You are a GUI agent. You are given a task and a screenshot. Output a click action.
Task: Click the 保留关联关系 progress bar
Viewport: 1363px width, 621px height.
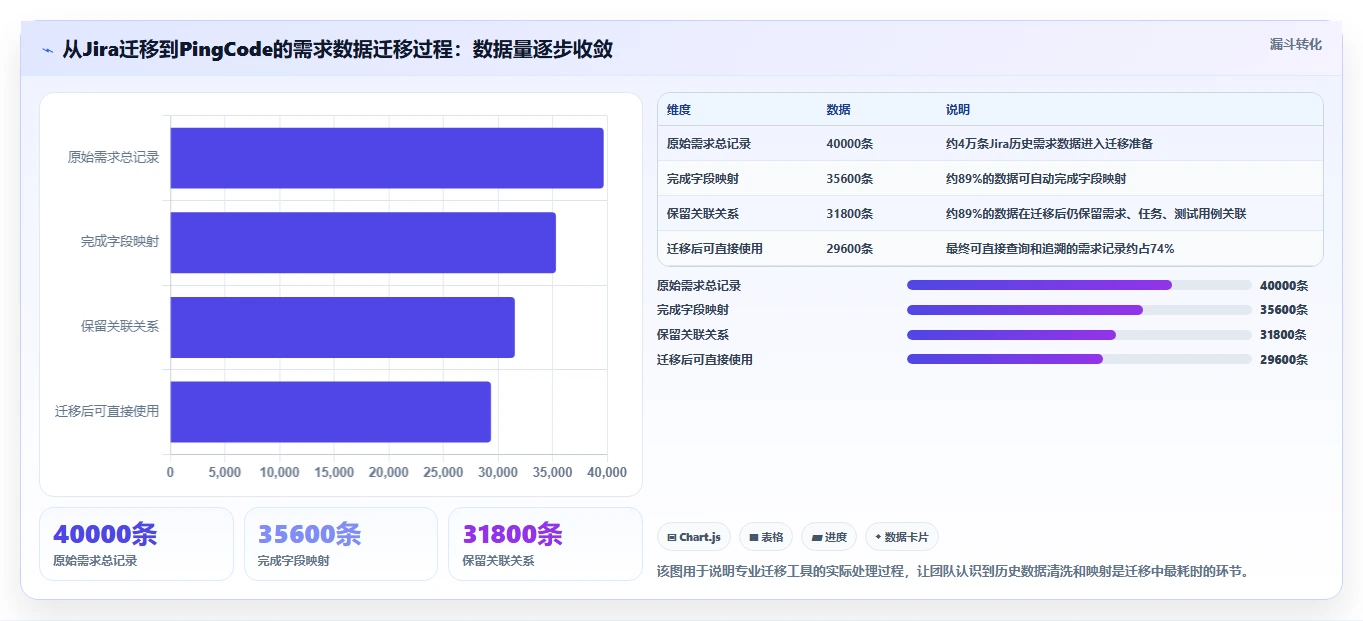point(1079,335)
